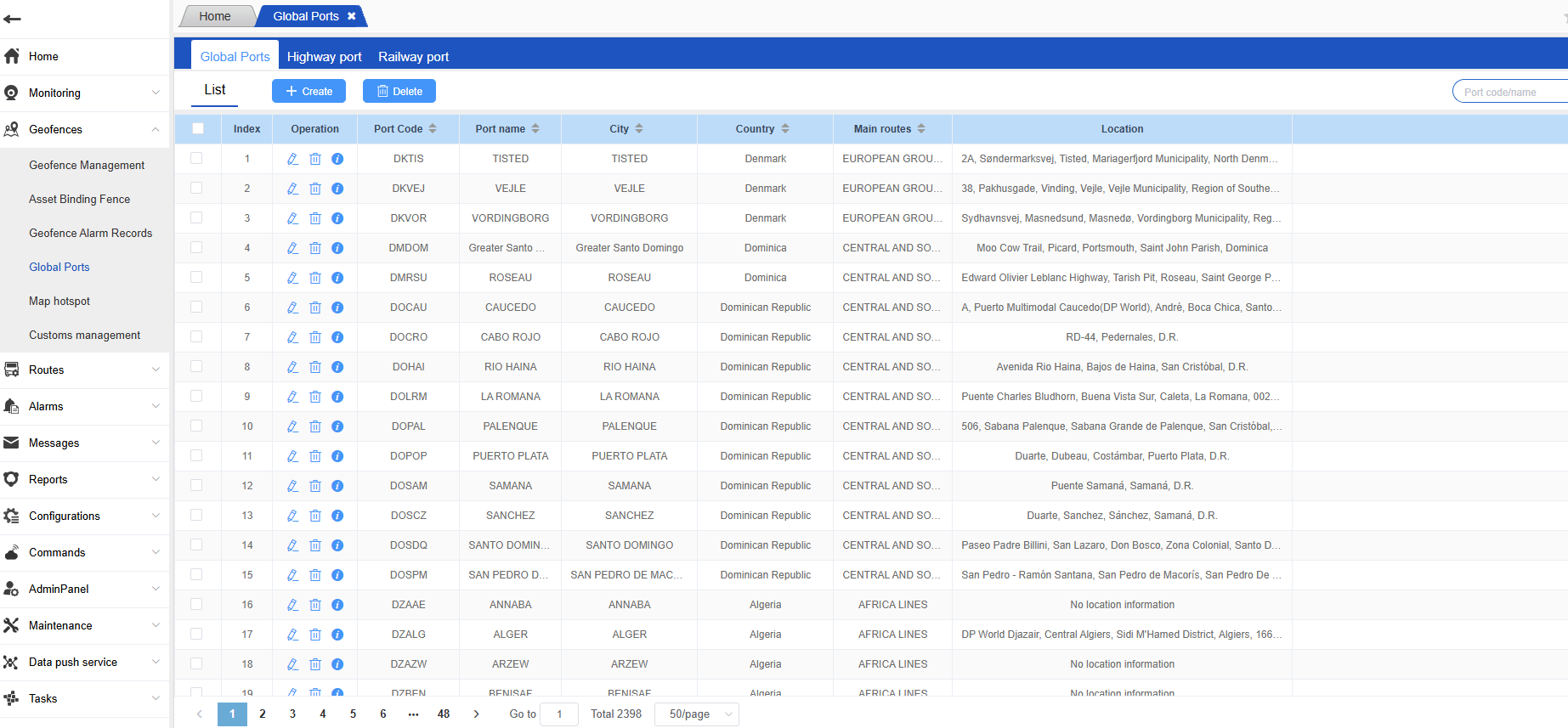Tick the checkbox for row index 1
The width and height of the screenshot is (1568, 728).
point(196,158)
